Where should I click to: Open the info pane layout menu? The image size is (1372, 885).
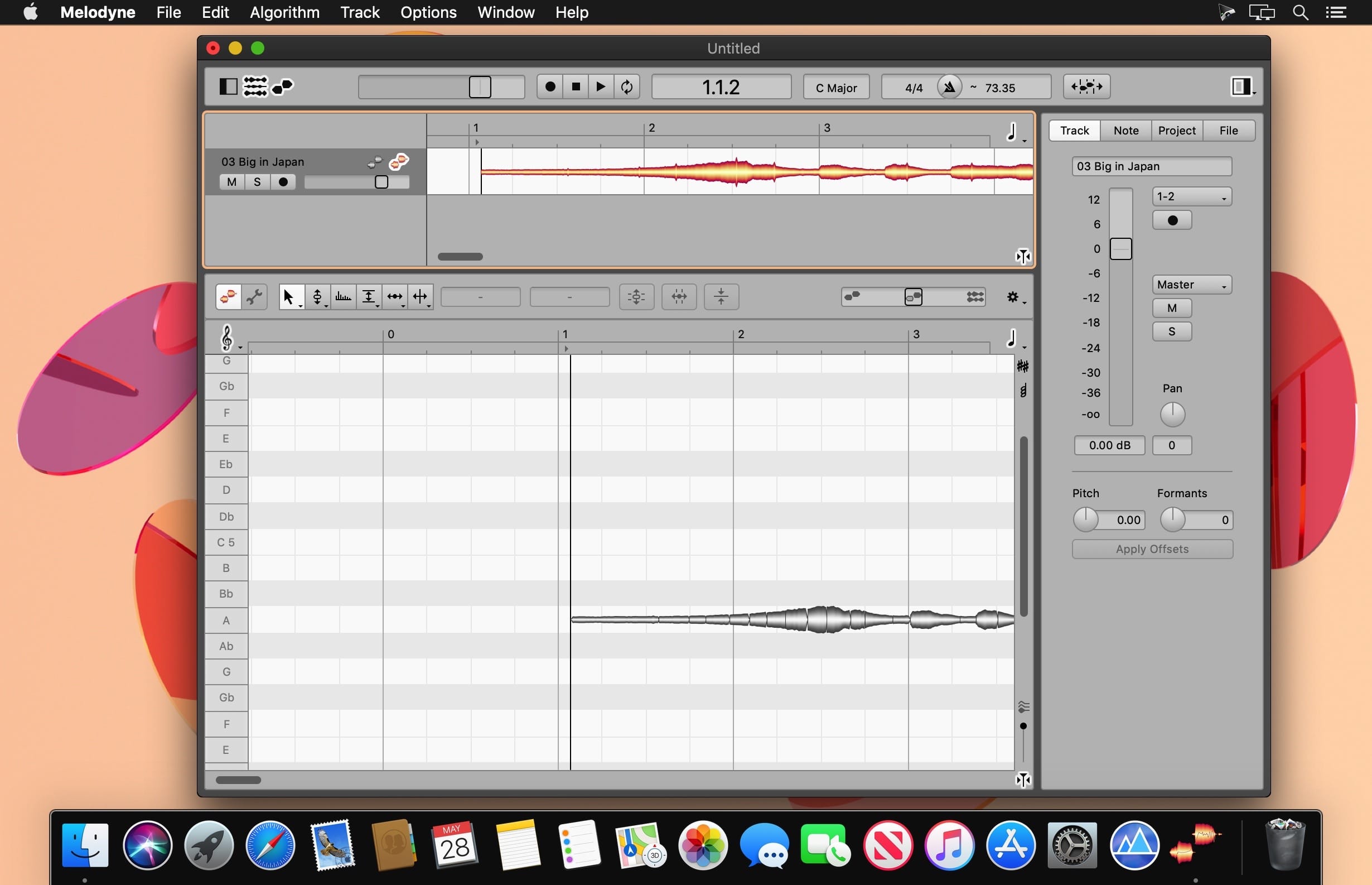pyautogui.click(x=1242, y=87)
